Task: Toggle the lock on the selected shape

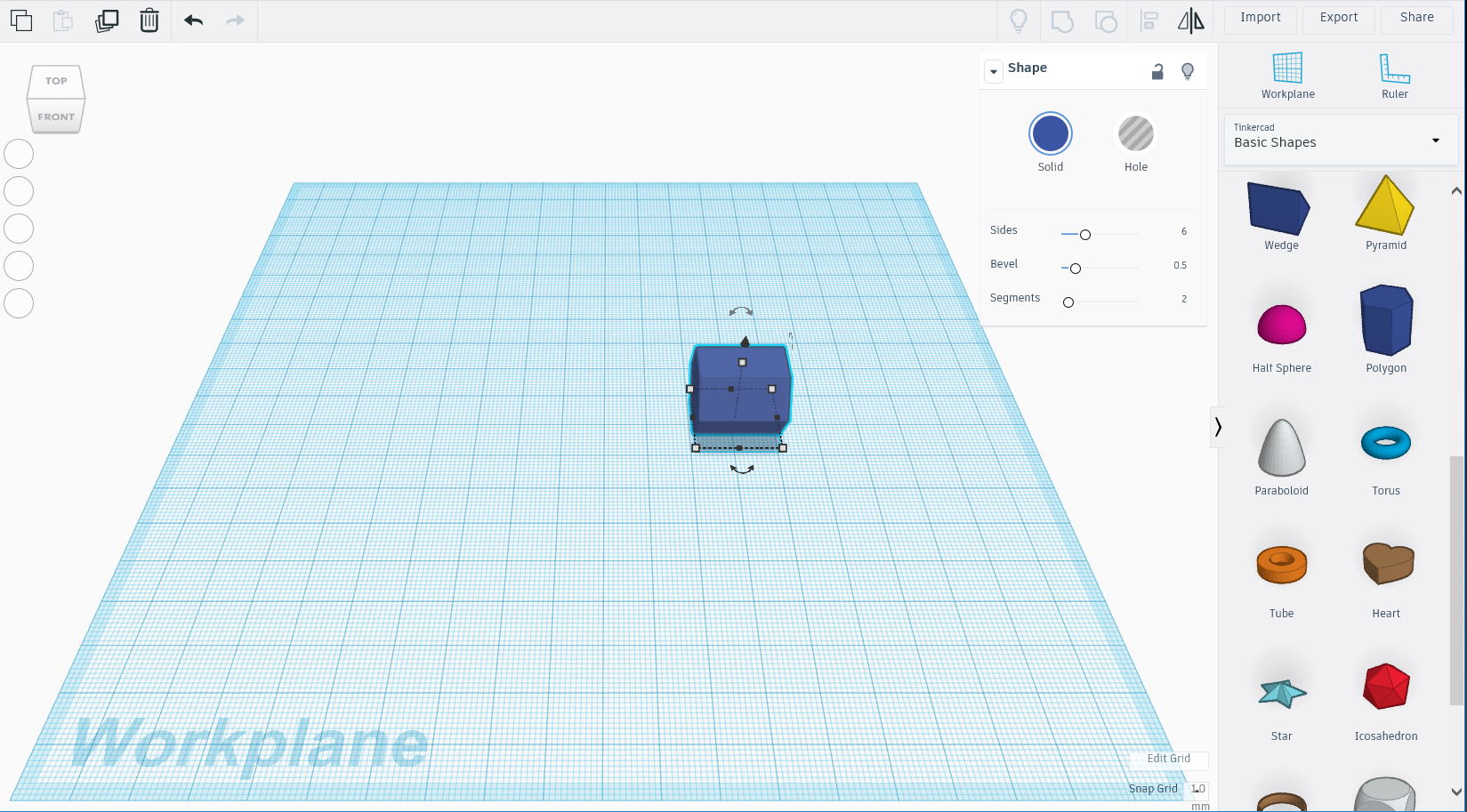Action: click(1157, 71)
